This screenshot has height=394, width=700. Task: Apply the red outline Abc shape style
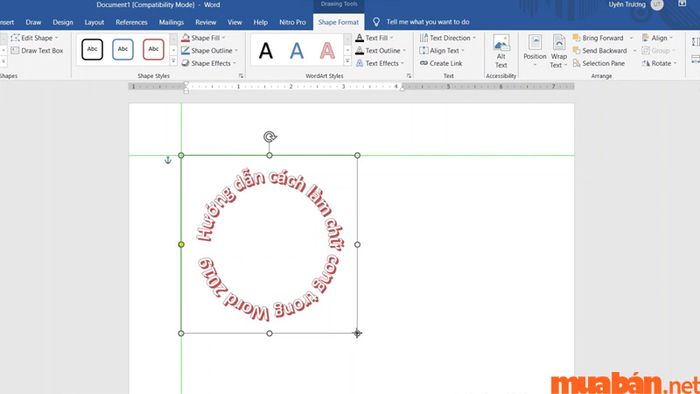pyautogui.click(x=154, y=49)
